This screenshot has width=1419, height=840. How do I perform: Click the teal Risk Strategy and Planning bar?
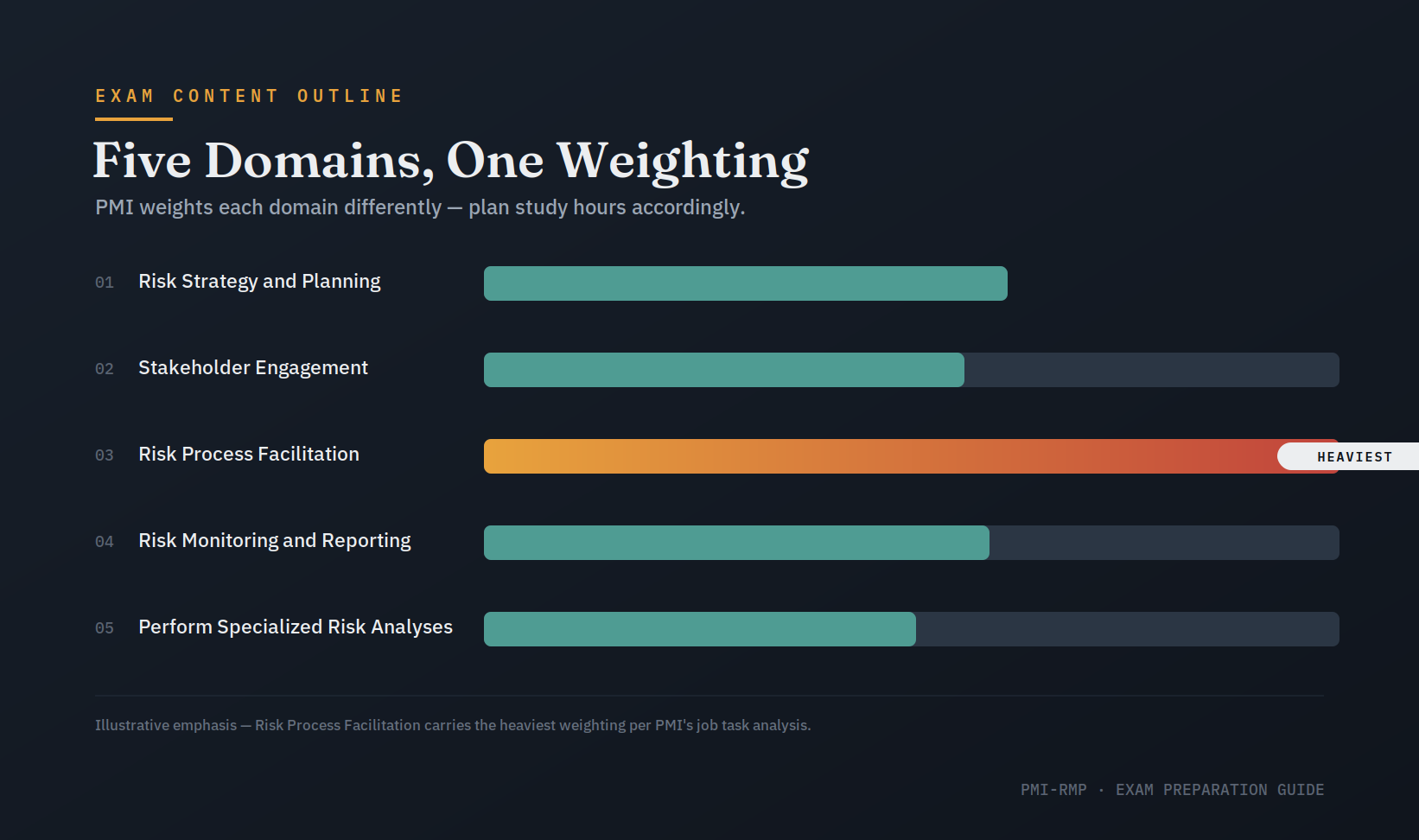click(746, 283)
